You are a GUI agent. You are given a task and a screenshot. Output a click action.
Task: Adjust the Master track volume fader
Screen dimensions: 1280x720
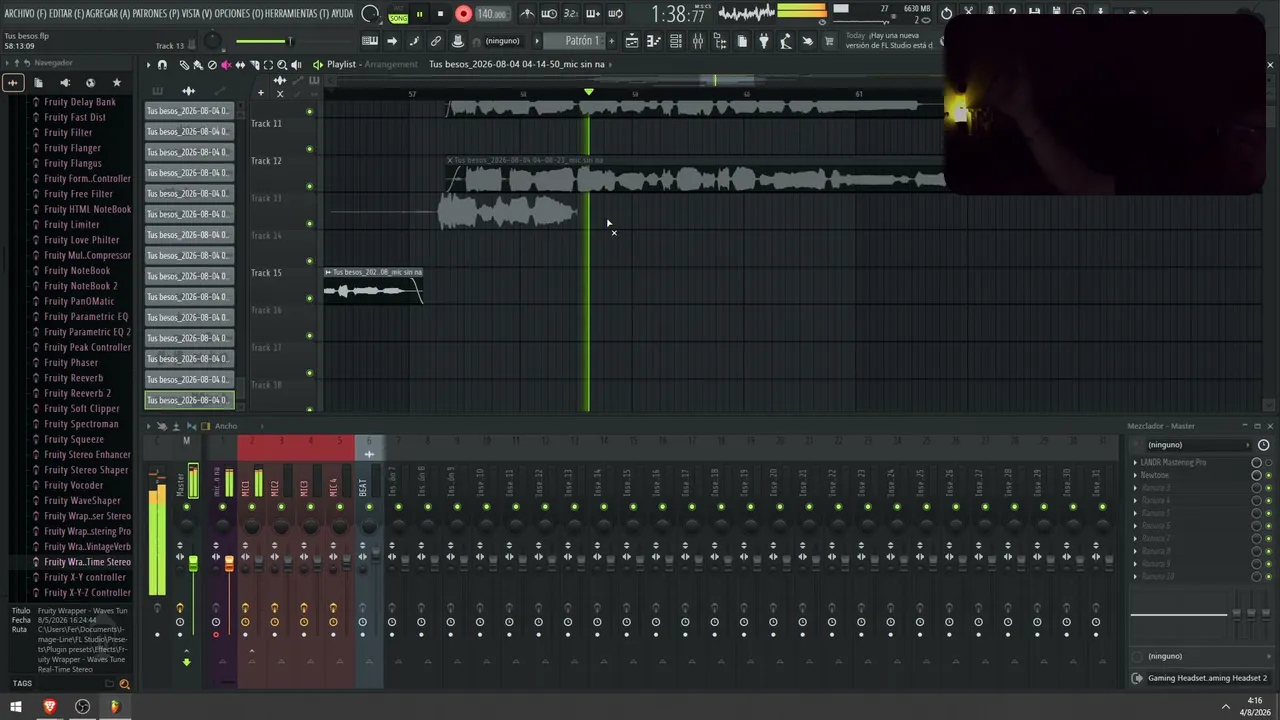pos(193,565)
